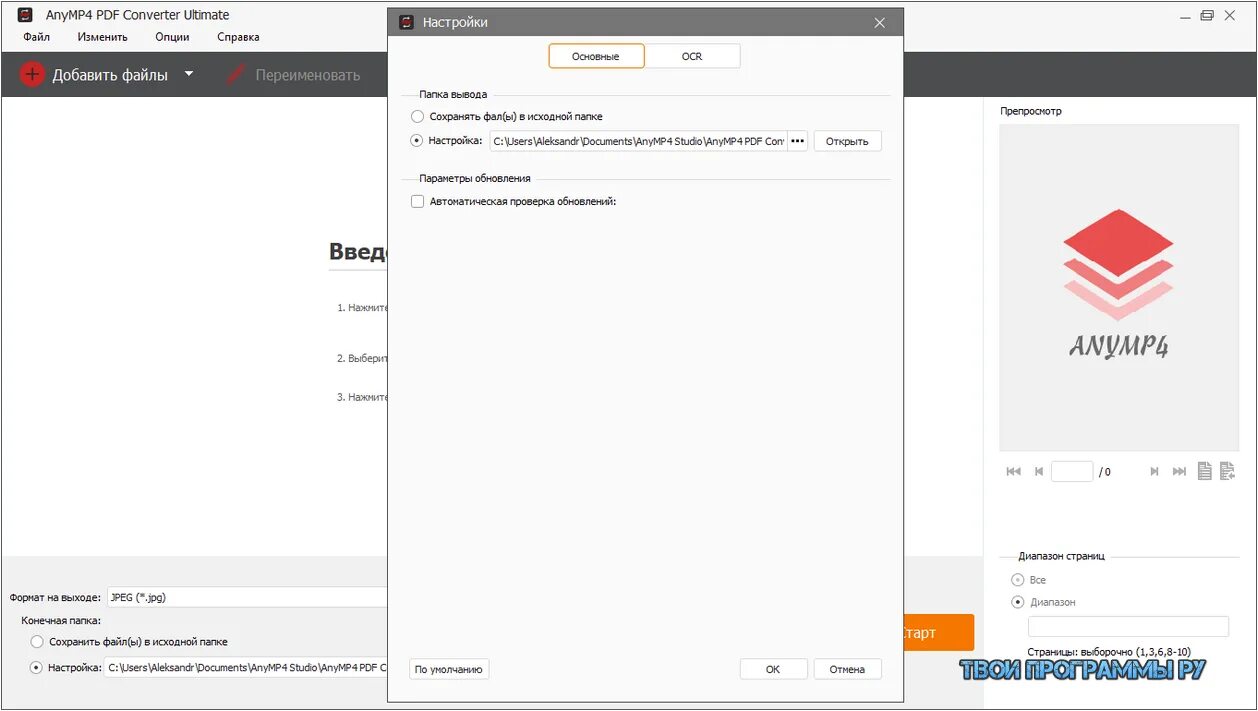The image size is (1258, 711).
Task: Click the AnyMP4 app logo in title bar
Action: pyautogui.click(x=25, y=15)
